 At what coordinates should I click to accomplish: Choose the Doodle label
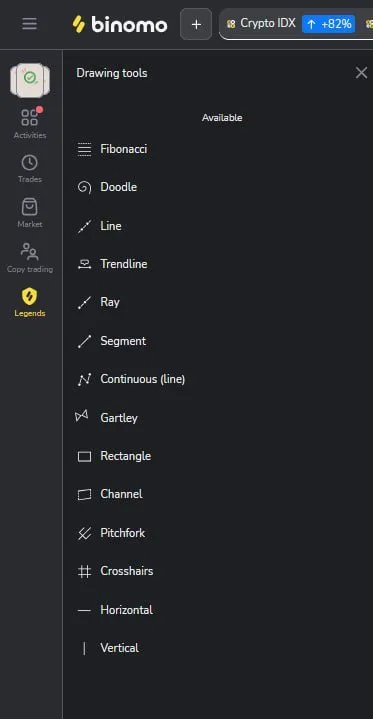119,187
